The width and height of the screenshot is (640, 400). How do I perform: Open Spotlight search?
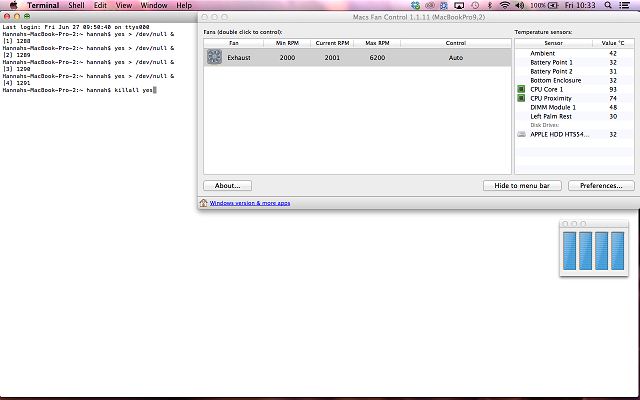click(608, 5)
